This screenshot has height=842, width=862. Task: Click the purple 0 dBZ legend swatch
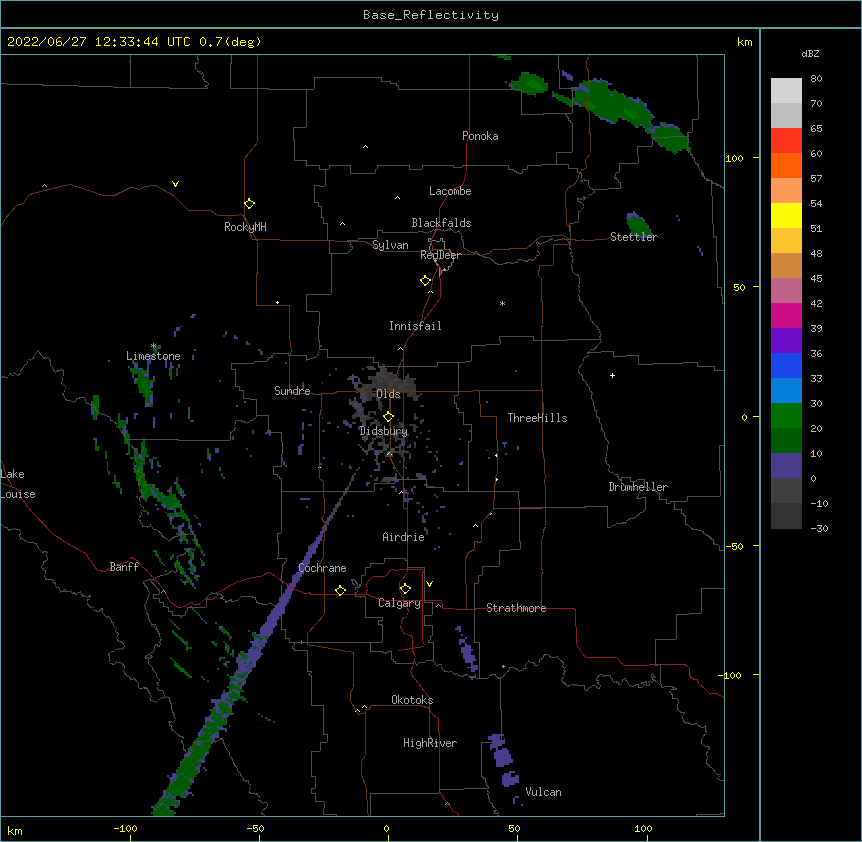[786, 466]
